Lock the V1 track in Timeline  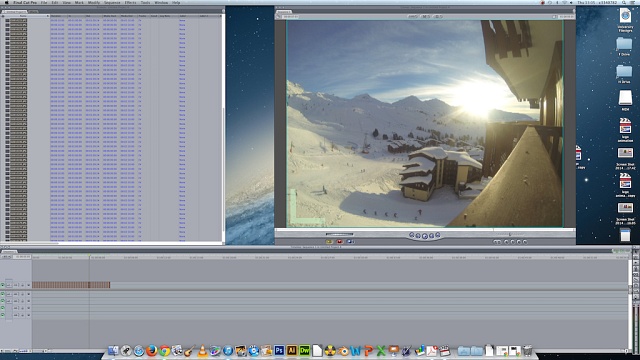(22, 285)
